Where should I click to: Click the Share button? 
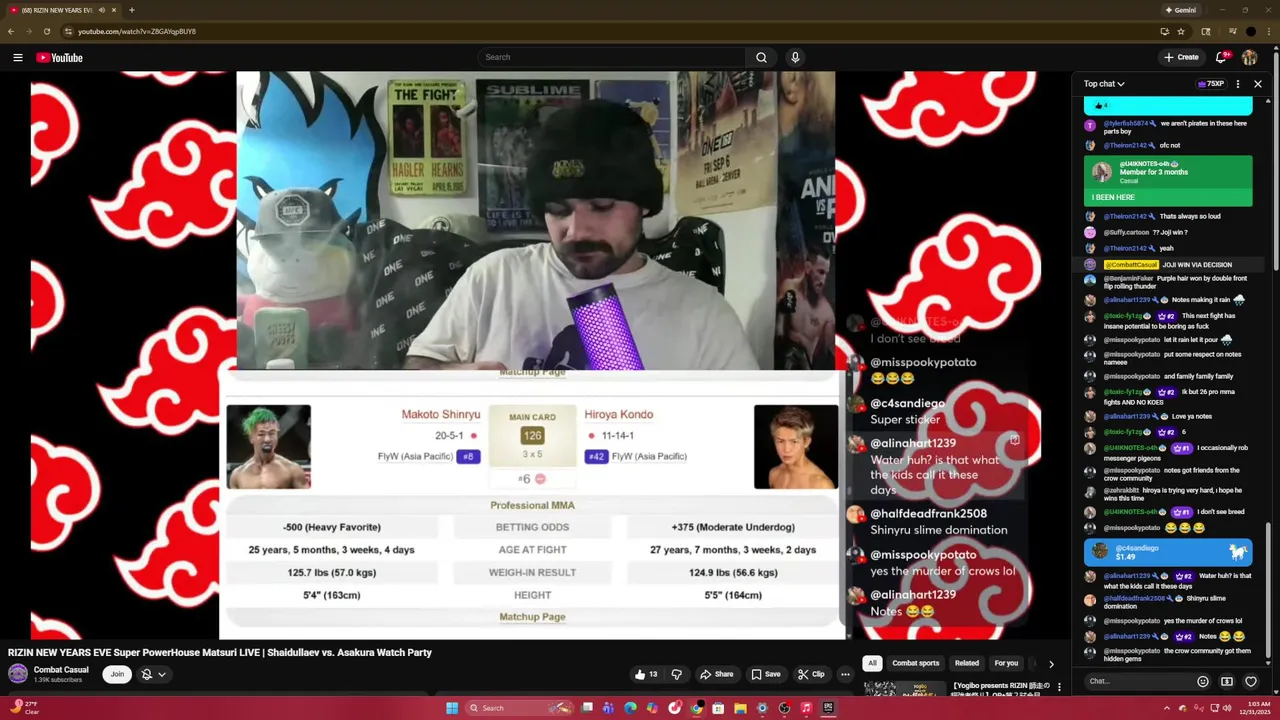(x=716, y=674)
